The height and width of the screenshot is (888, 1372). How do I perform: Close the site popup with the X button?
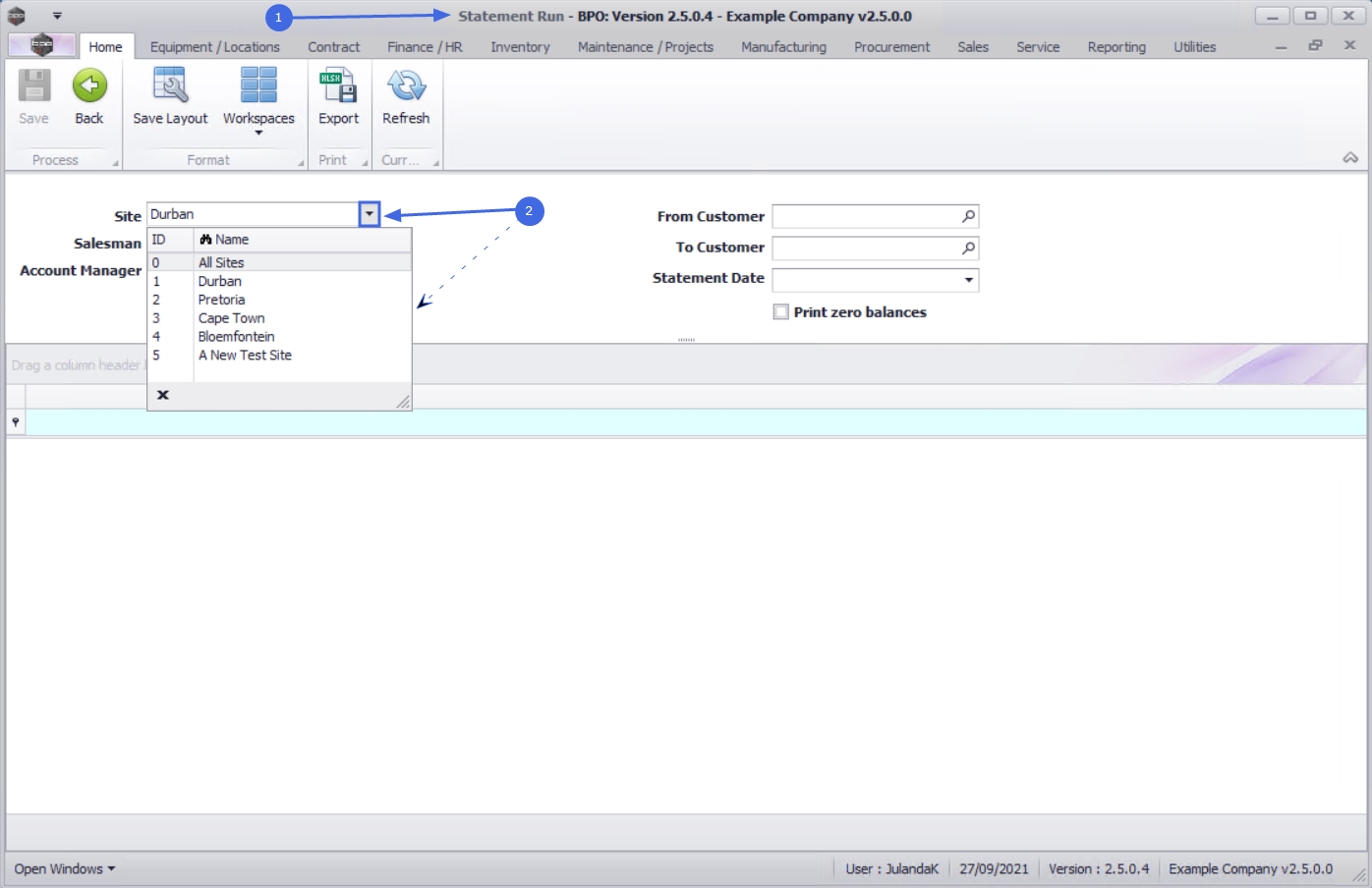click(163, 395)
